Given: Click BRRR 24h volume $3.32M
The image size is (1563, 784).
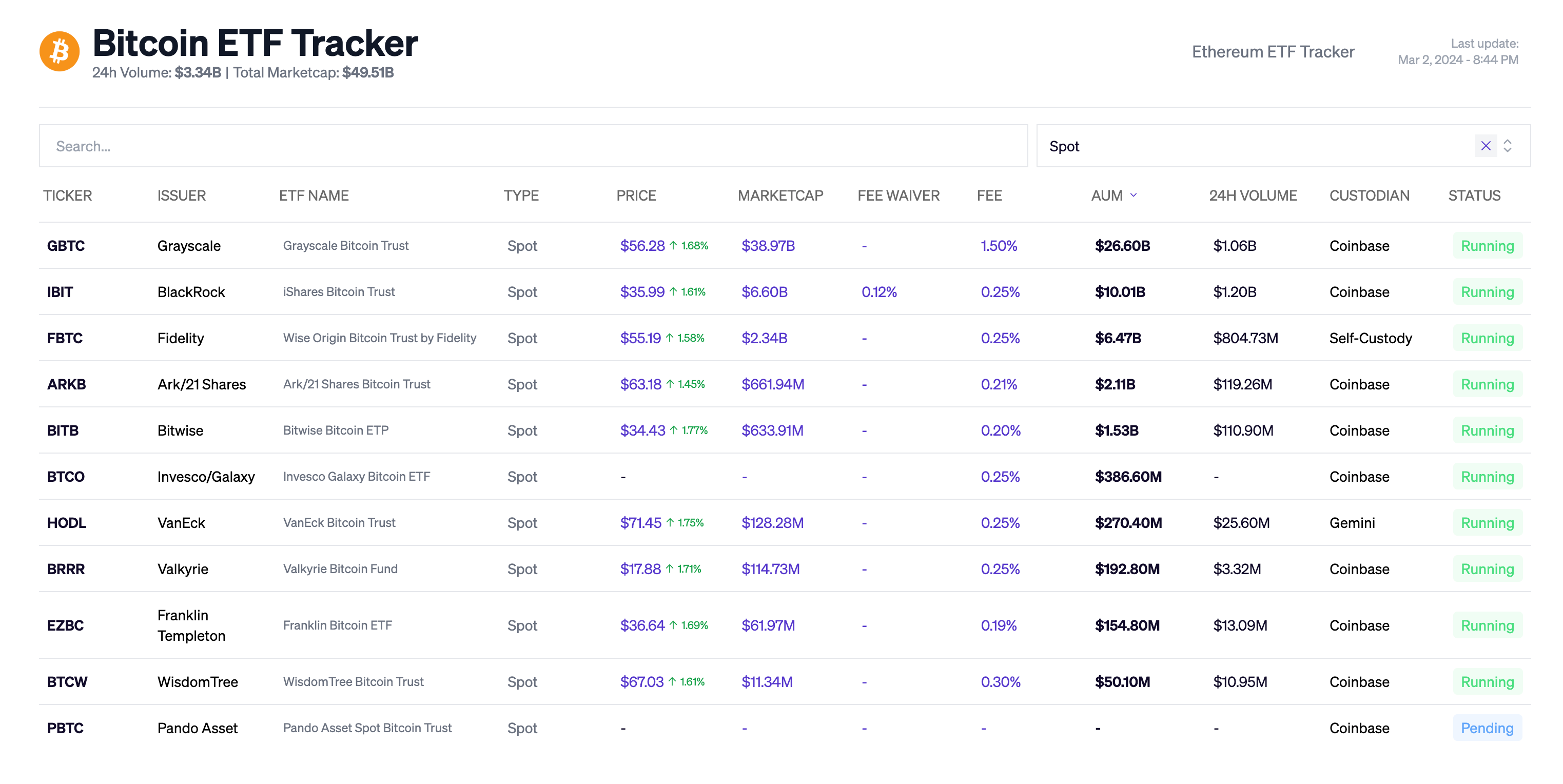Looking at the screenshot, I should pyautogui.click(x=1237, y=569).
